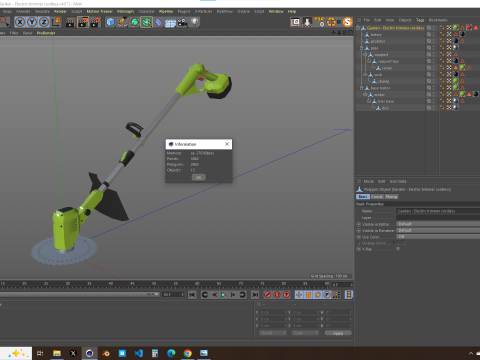The image size is (480, 360).
Task: Toggle the Z axis lock icon
Action: [44, 22]
